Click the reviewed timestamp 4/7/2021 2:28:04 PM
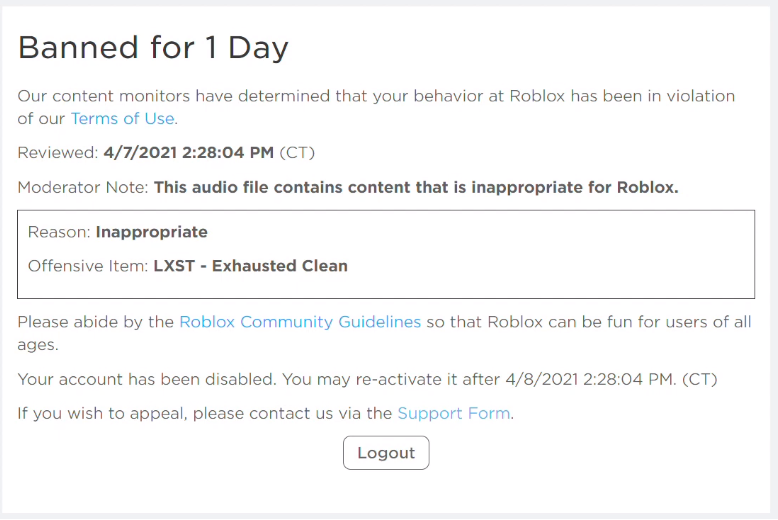Screen dimensions: 778x520 coord(188,153)
